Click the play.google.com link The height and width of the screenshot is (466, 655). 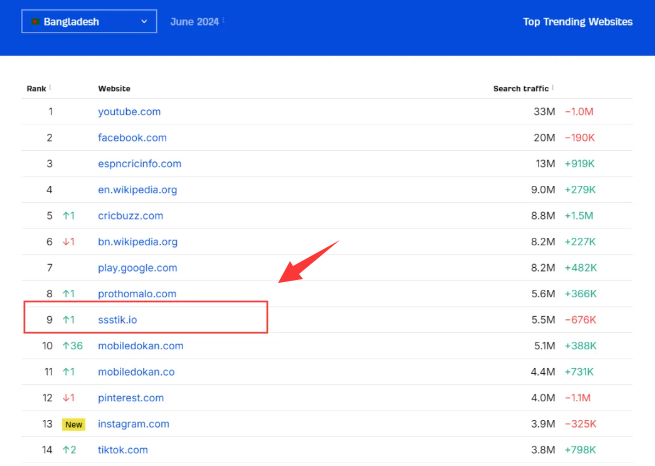[x=137, y=268]
